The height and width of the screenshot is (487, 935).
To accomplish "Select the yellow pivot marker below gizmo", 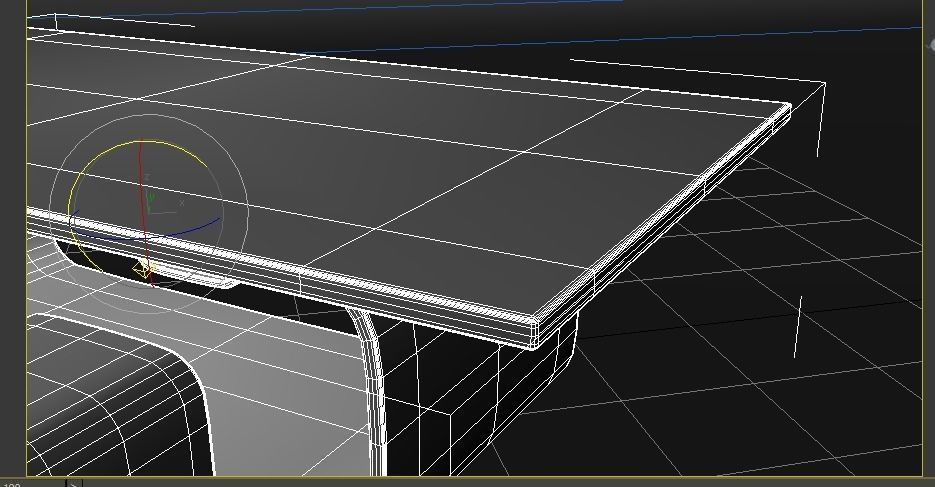I will (142, 269).
